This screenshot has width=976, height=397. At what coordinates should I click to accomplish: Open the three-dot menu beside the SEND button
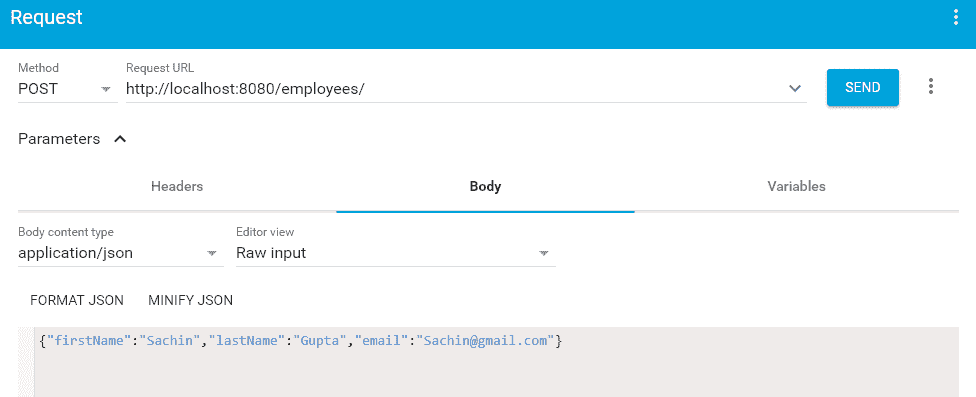click(931, 86)
